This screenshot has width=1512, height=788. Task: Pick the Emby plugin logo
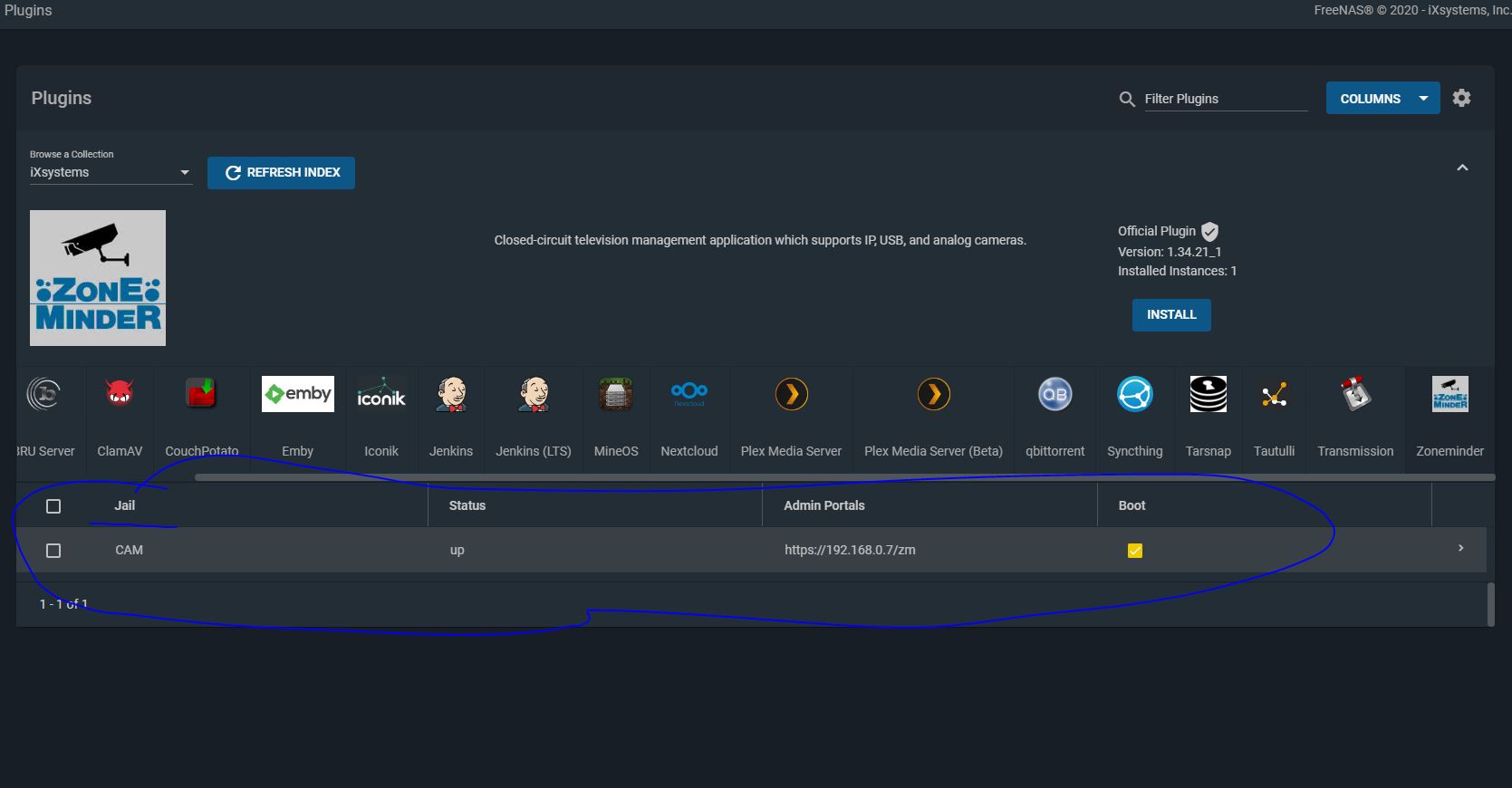297,394
